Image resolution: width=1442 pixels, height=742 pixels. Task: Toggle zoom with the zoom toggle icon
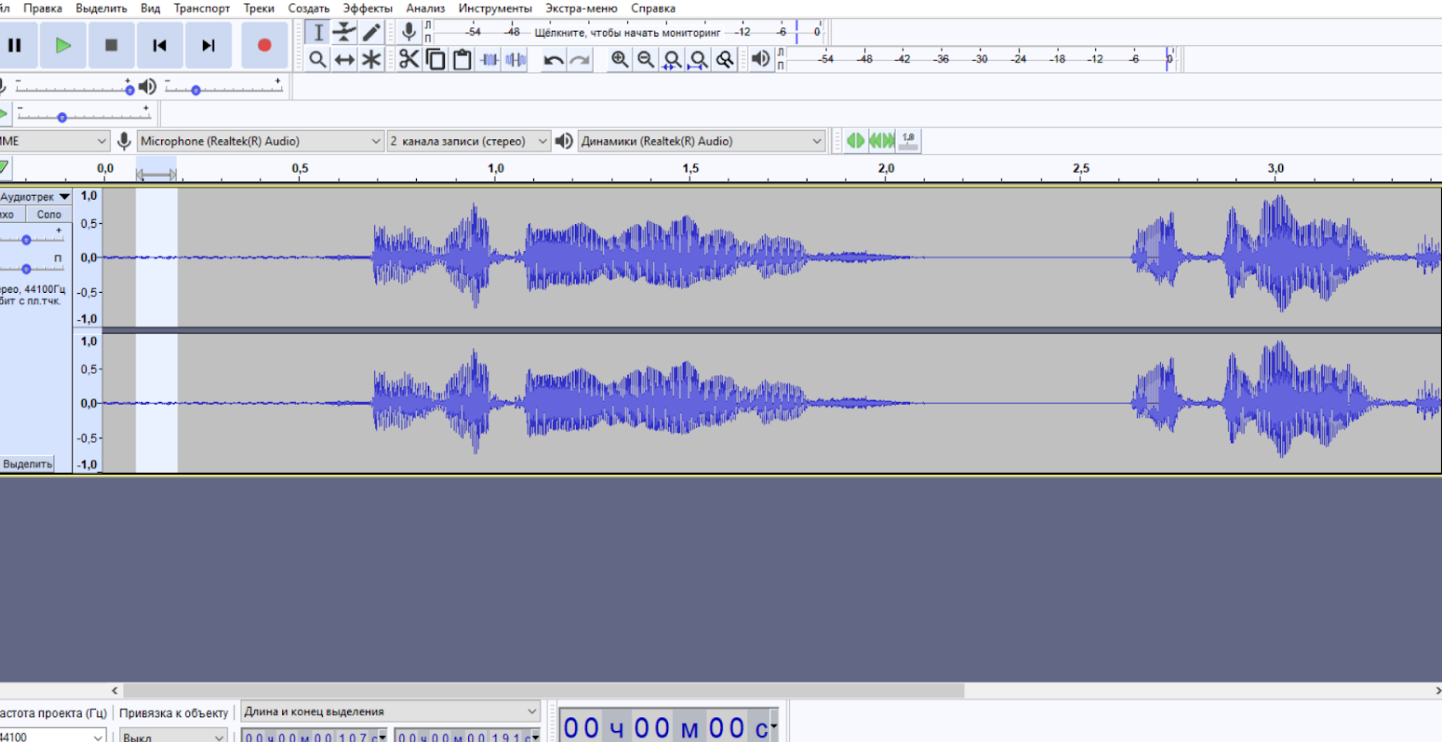[x=725, y=60]
